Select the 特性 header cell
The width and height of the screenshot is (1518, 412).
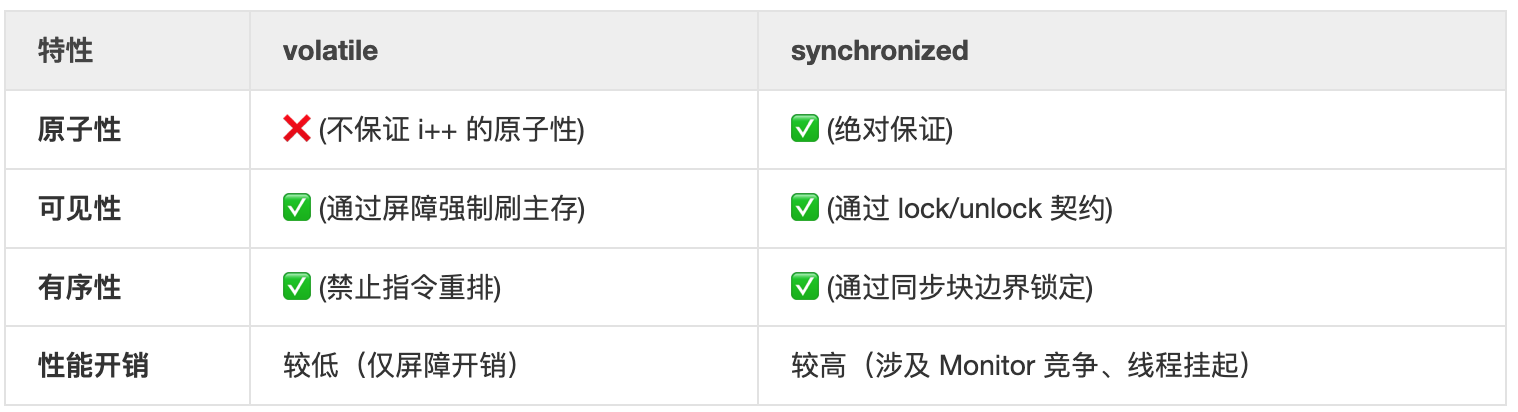coord(66,51)
